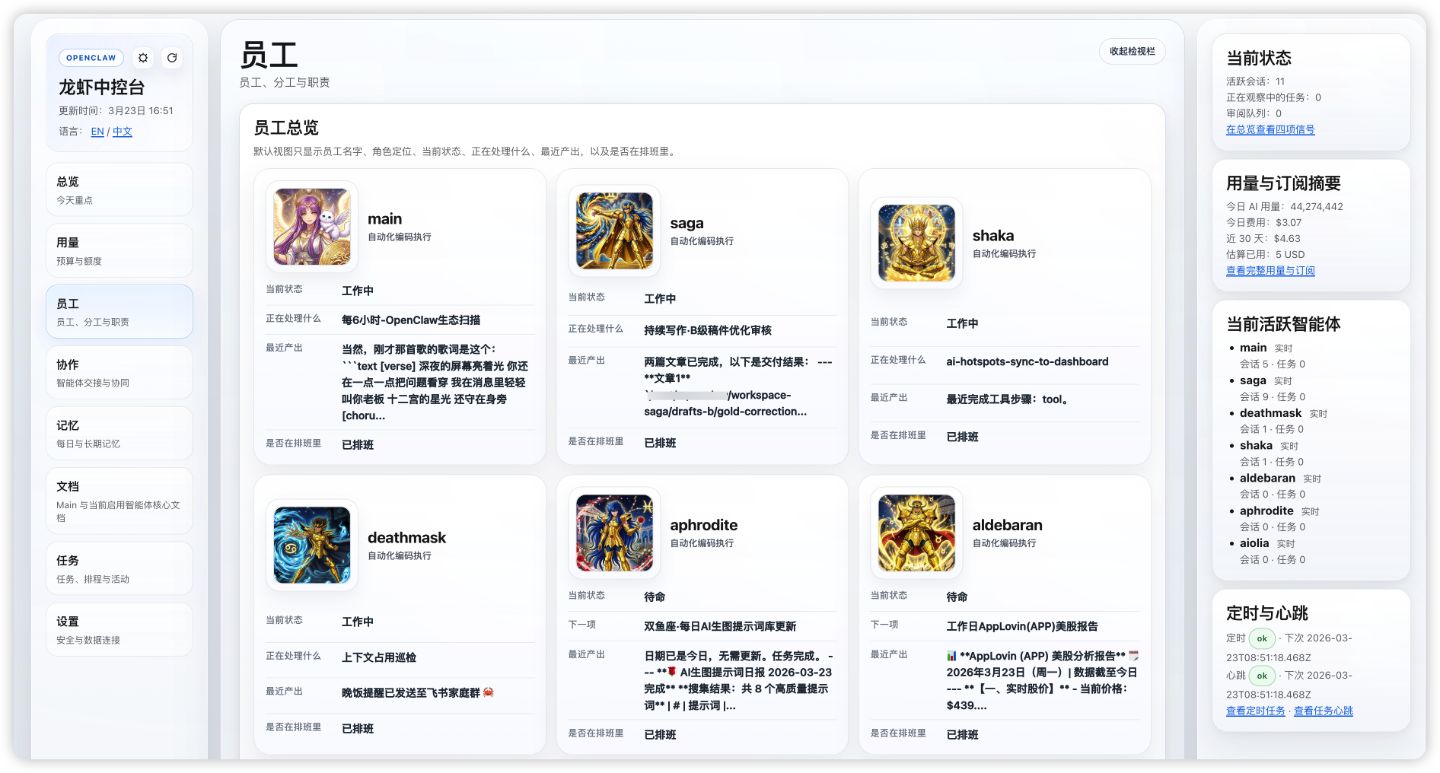Click the main name in the employee card
The height and width of the screenshot is (773, 1440).
385,219
